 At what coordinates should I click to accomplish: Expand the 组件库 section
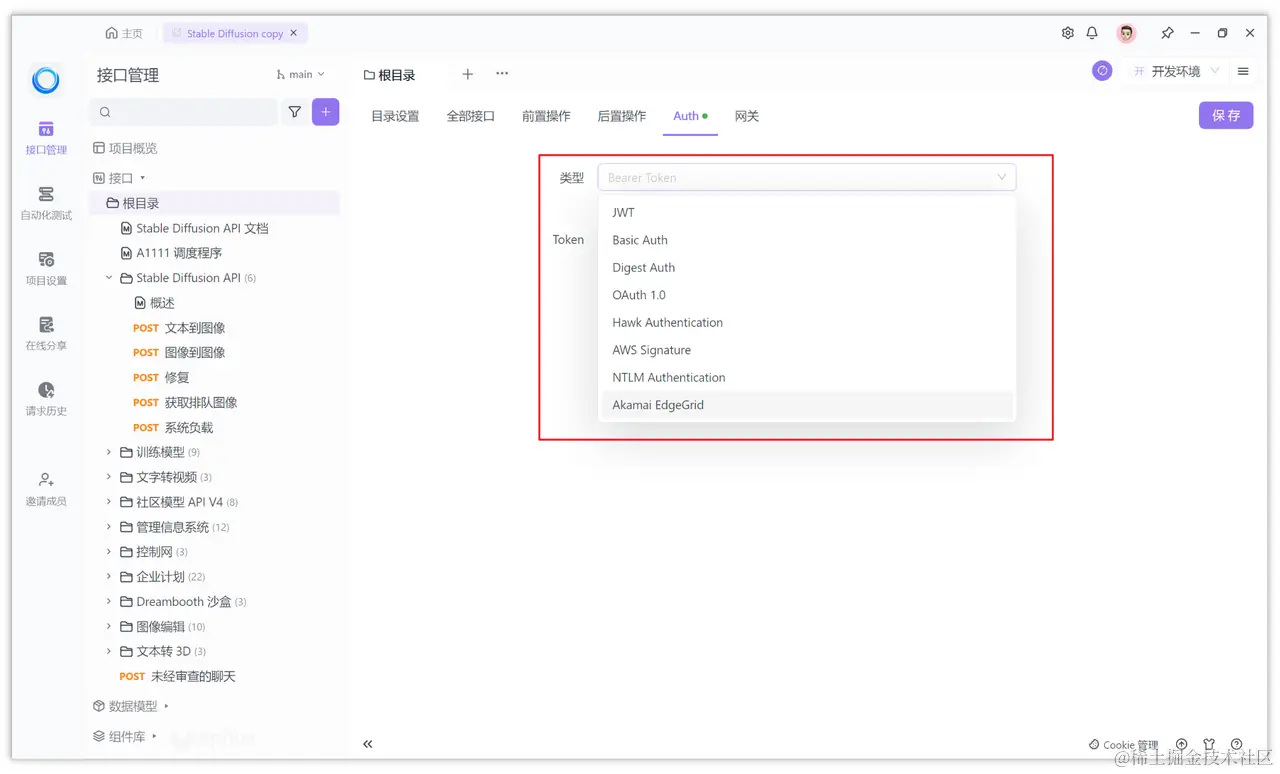point(154,736)
